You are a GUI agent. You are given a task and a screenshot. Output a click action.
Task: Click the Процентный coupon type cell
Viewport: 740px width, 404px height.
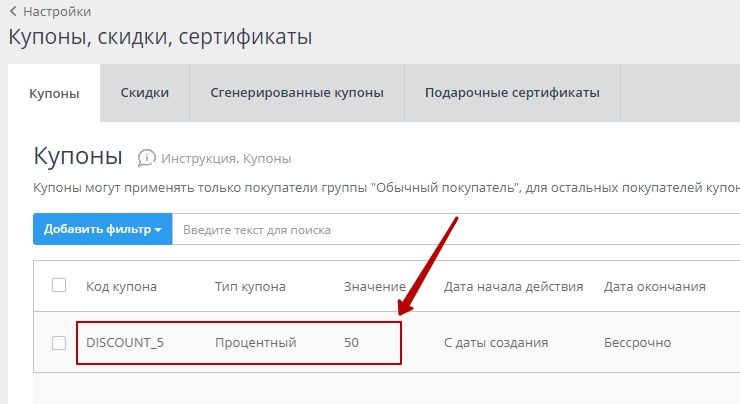pyautogui.click(x=255, y=343)
